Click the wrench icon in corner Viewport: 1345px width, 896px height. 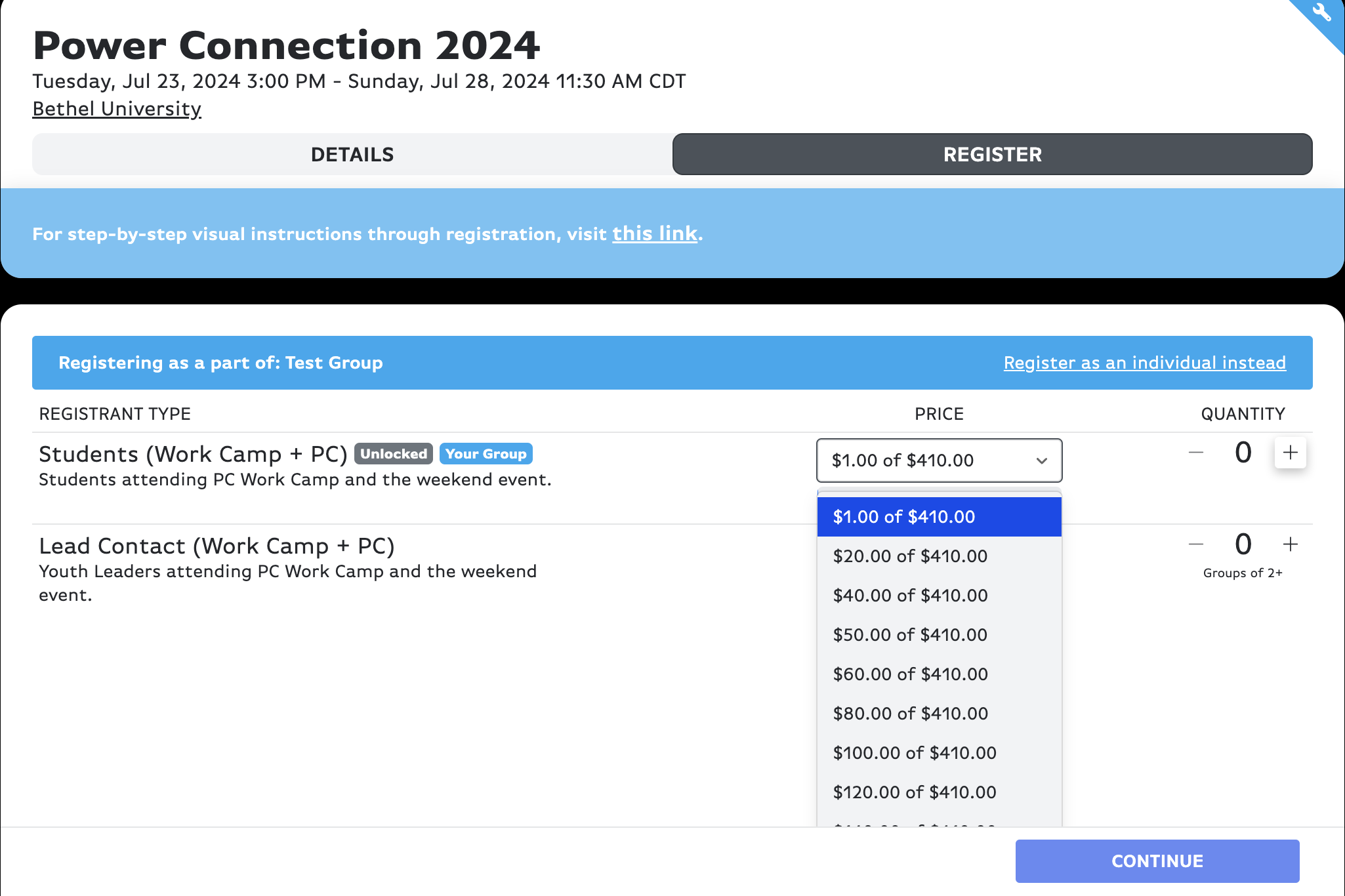click(1321, 12)
